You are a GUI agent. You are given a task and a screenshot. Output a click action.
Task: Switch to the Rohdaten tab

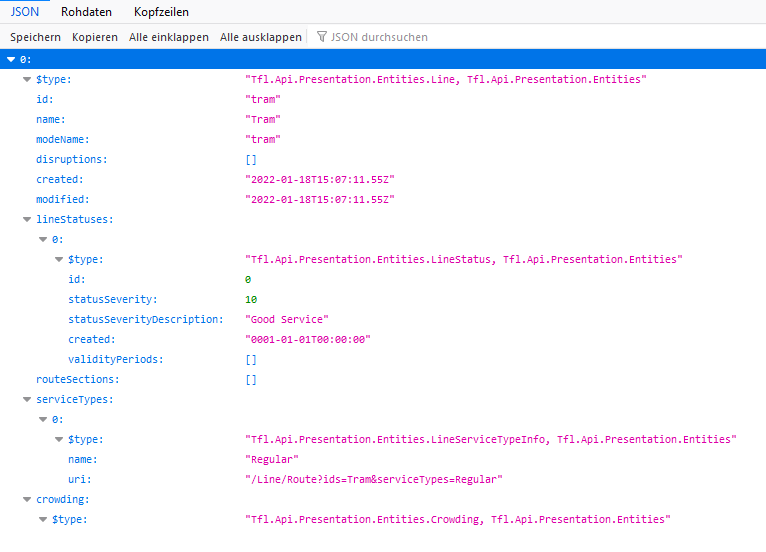(x=86, y=12)
